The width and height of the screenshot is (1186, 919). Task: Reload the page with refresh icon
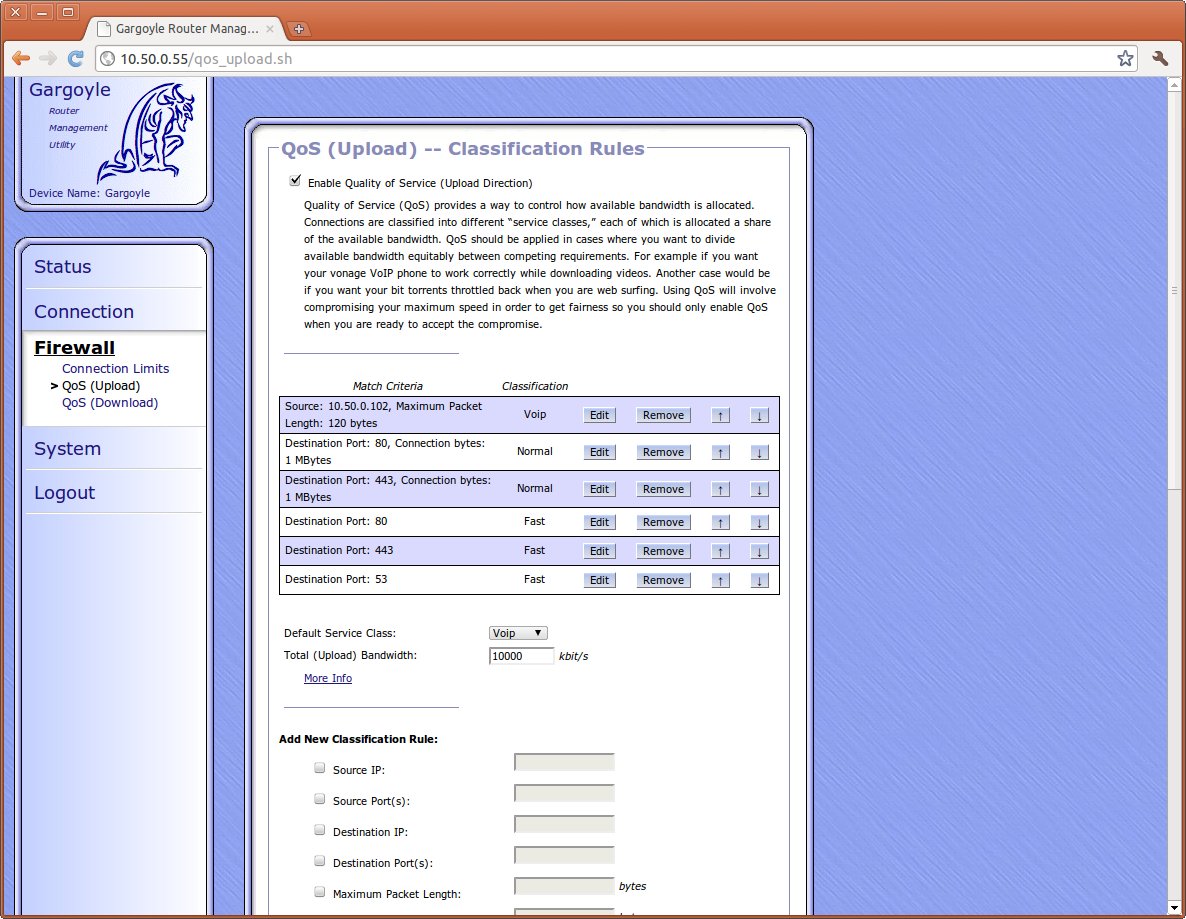click(x=76, y=58)
